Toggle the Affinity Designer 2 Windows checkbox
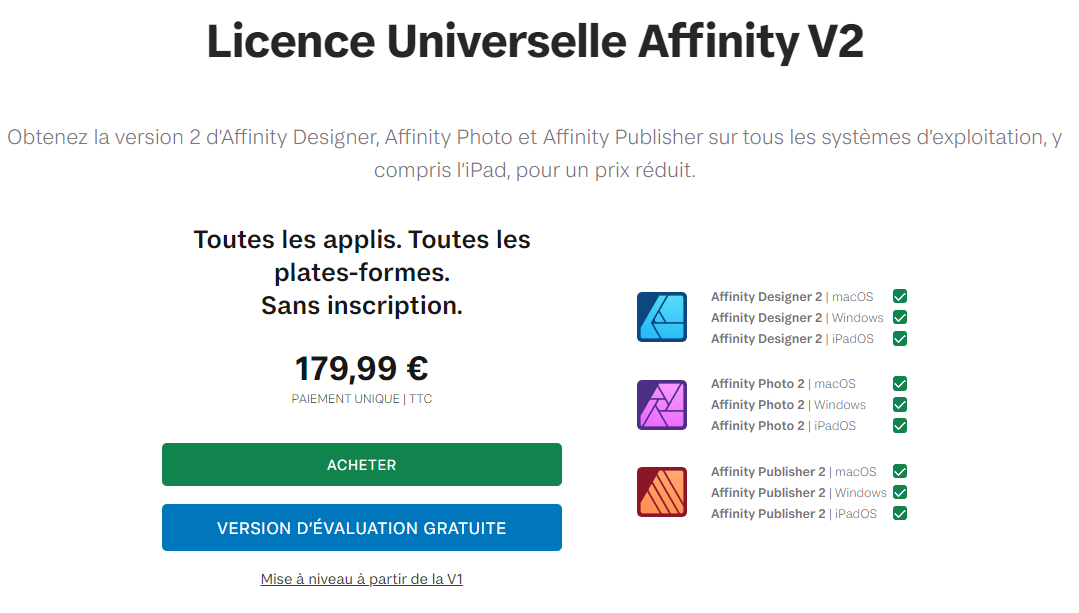Screen dimensions: 1079x613 coord(899,317)
